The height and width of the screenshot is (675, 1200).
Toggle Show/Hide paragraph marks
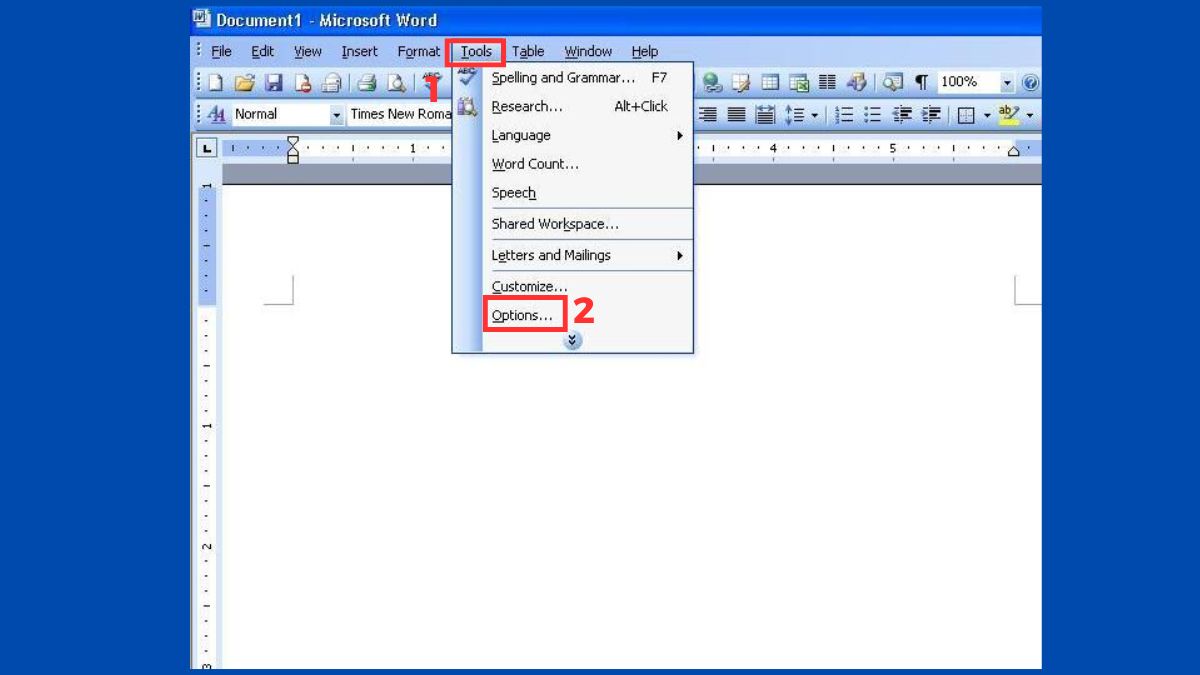tap(921, 82)
